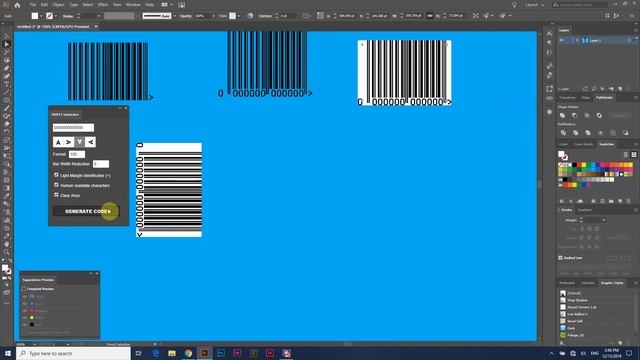Select the Type tool
640x360 pixels.
(7, 84)
